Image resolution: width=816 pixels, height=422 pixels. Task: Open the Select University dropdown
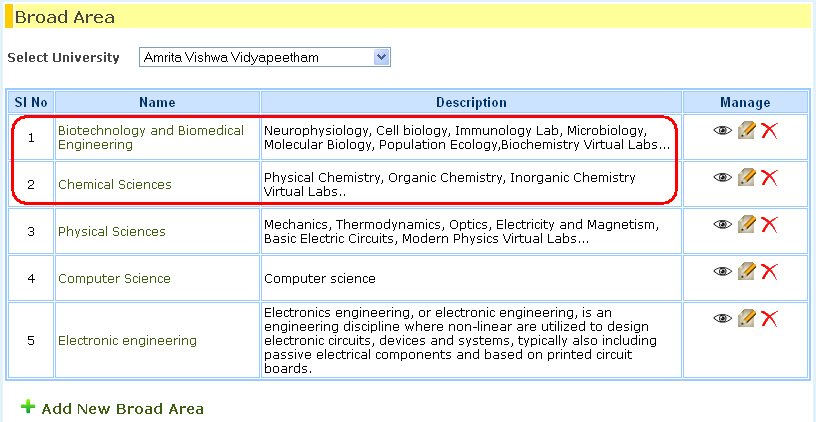click(380, 57)
